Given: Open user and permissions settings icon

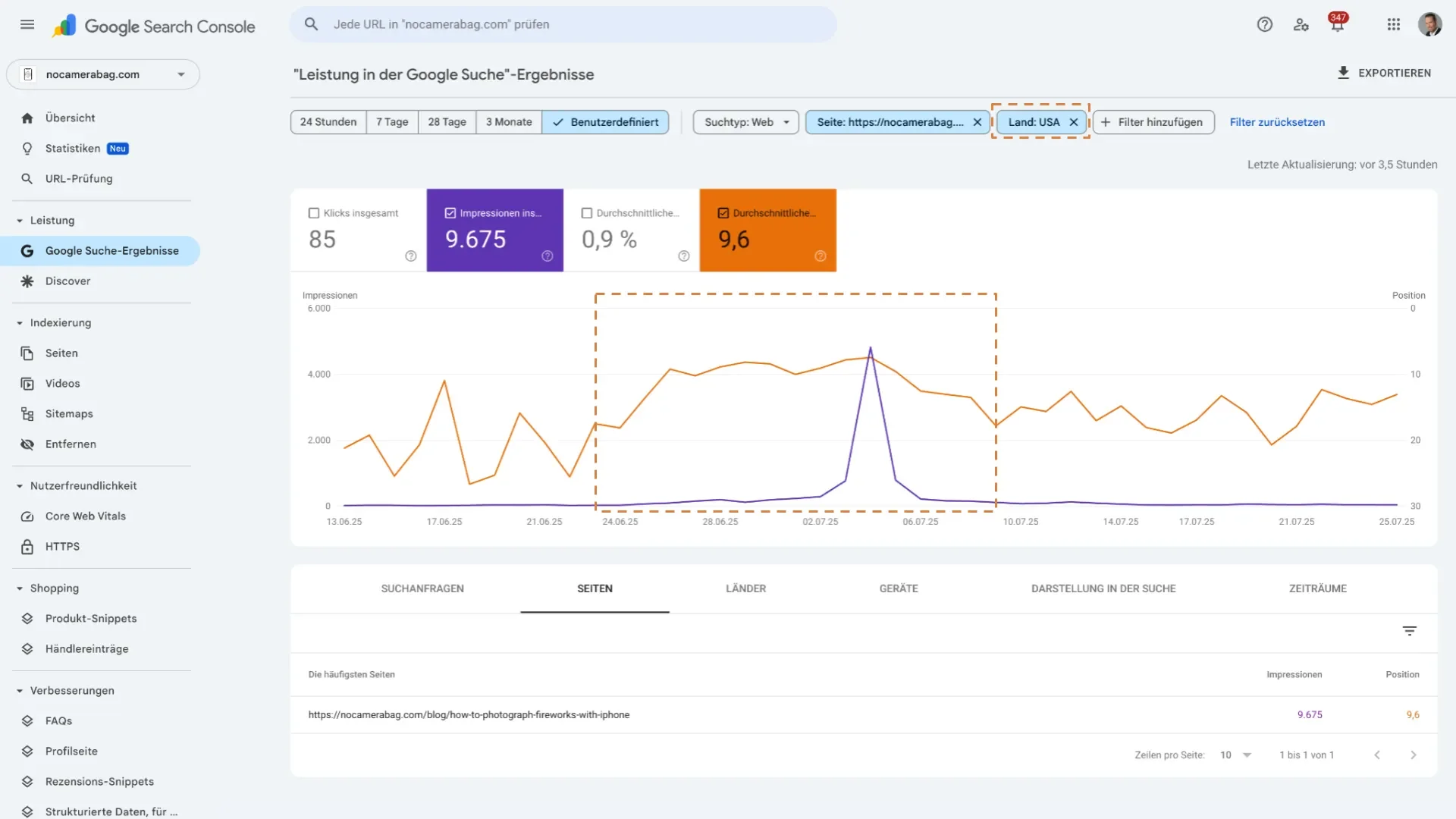Looking at the screenshot, I should (x=1301, y=24).
